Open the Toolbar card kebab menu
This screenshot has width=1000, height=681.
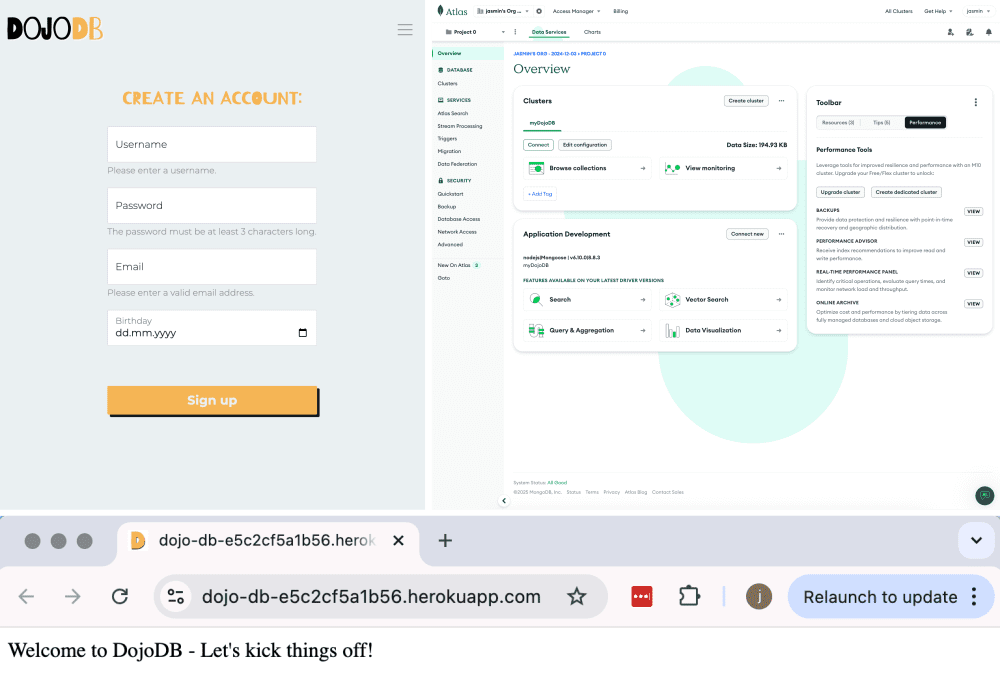pos(976,102)
